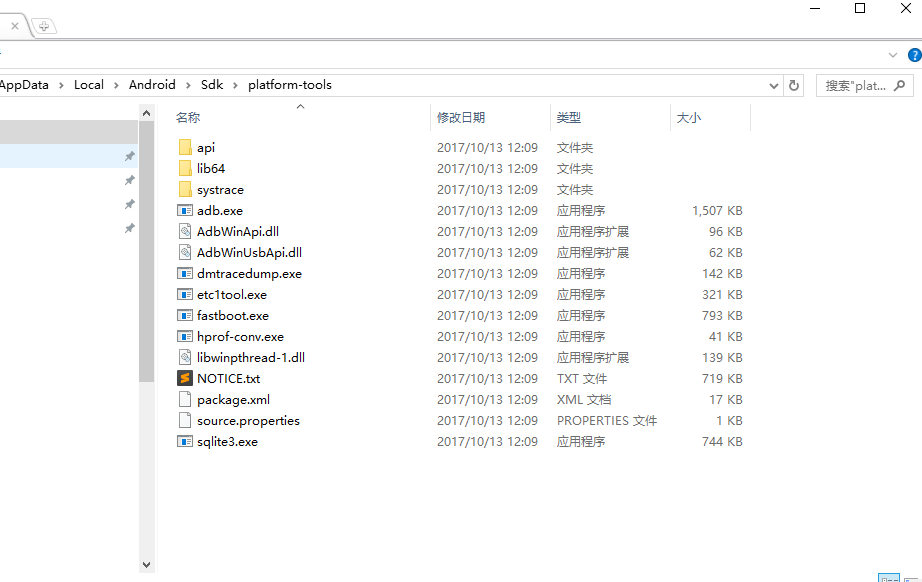Viewport: 922px width, 582px height.
Task: Sort files by 修改日期 column
Action: click(461, 118)
